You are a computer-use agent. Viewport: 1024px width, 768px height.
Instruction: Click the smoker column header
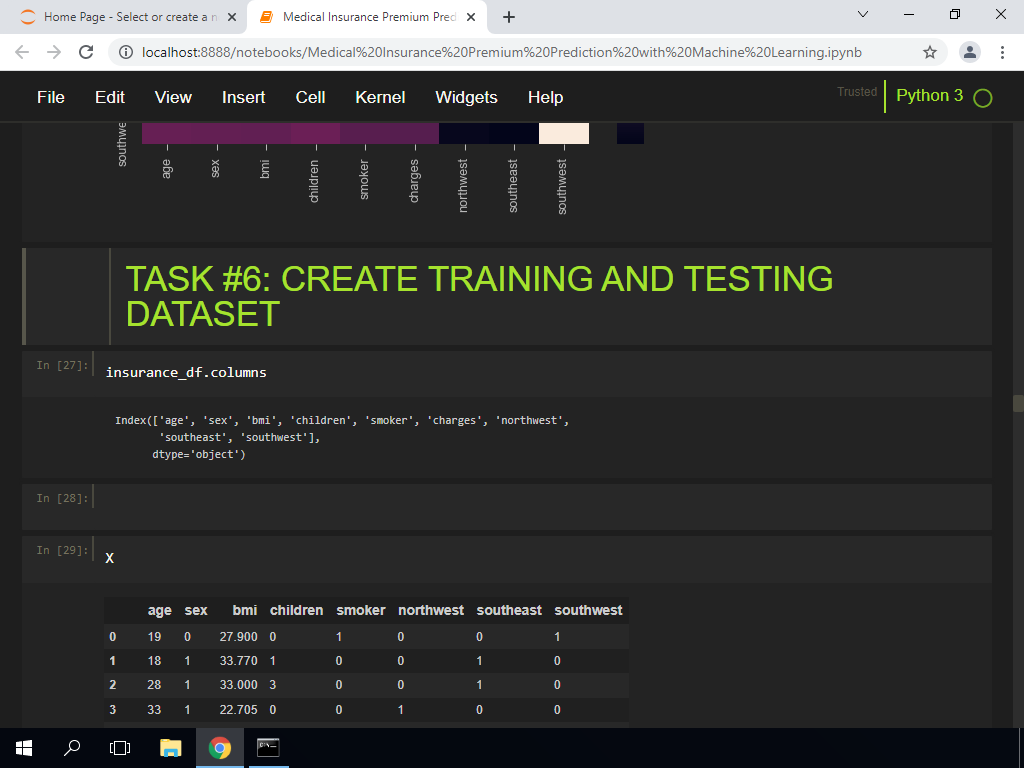361,611
